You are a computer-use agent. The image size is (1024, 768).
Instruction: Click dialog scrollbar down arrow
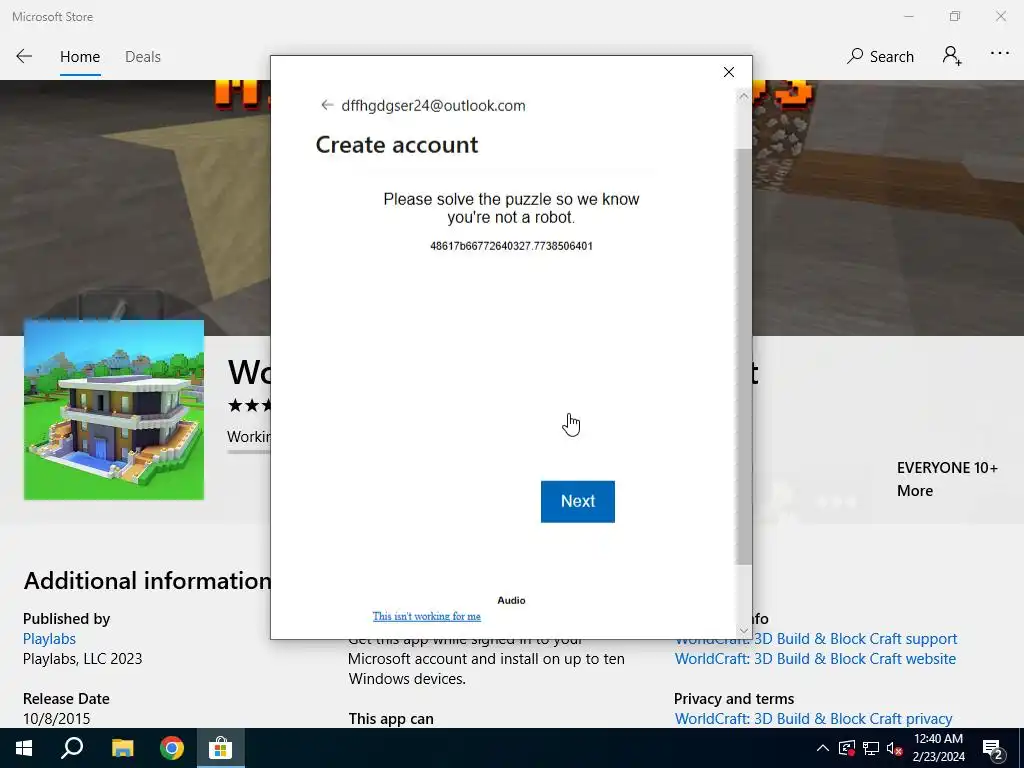[743, 631]
